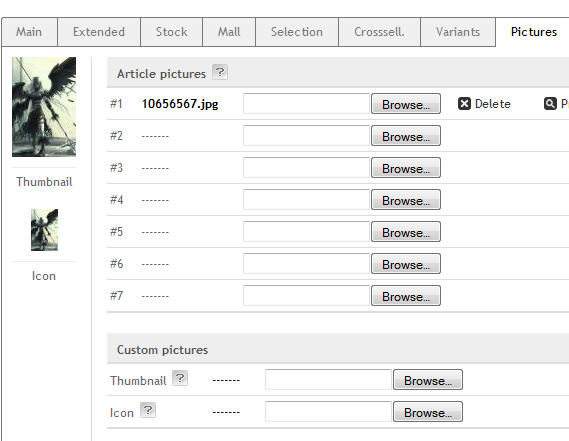Click the magnifier preview icon for picture #1
Image resolution: width=569 pixels, height=441 pixels.
click(550, 103)
